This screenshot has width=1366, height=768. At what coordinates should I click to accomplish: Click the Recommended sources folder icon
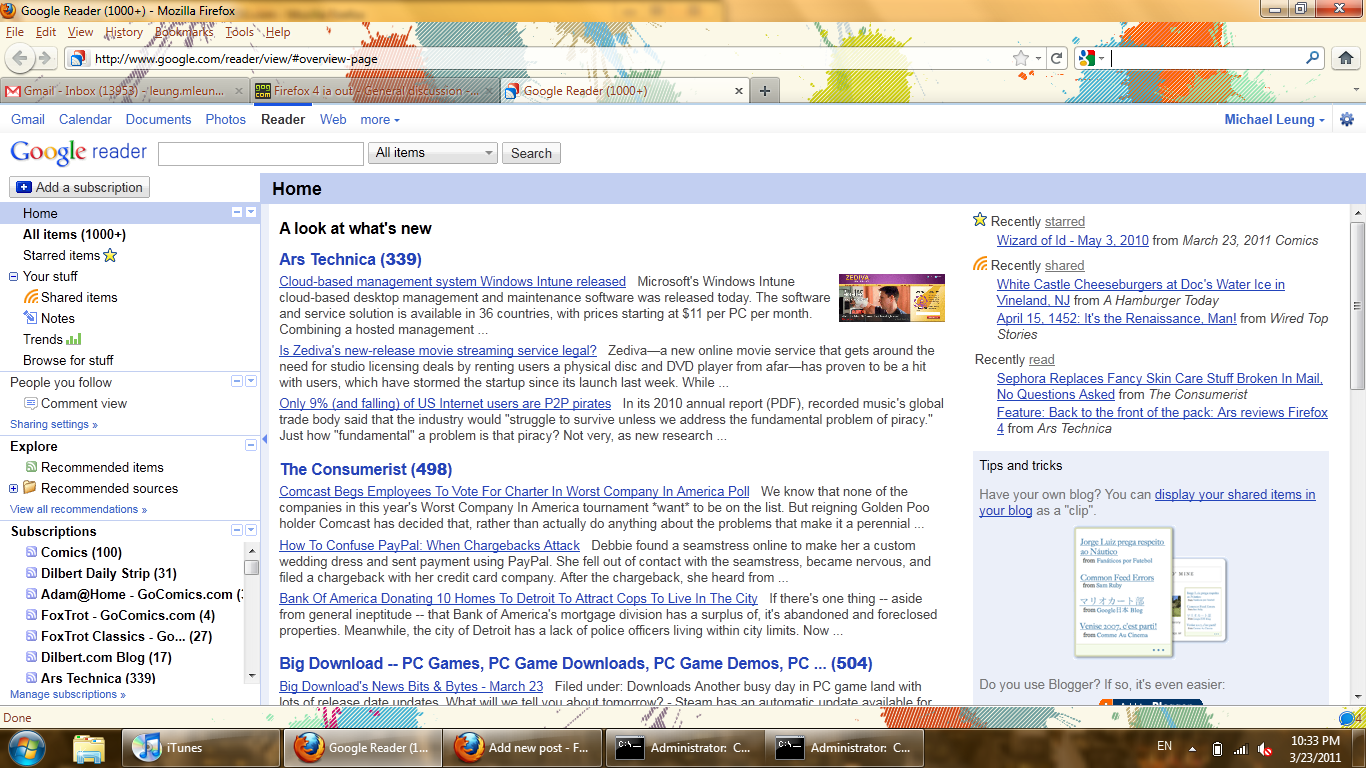[x=30, y=488]
